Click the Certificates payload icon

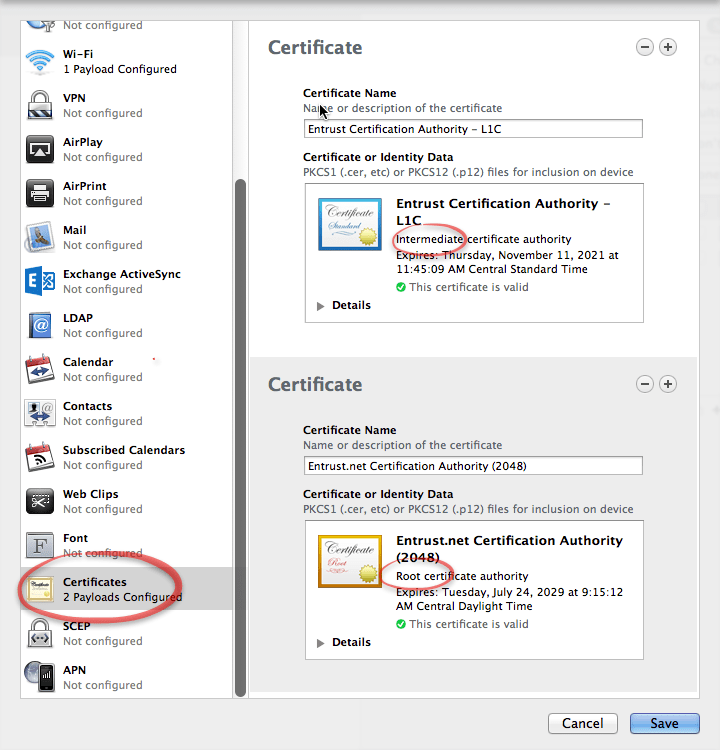tap(40, 589)
